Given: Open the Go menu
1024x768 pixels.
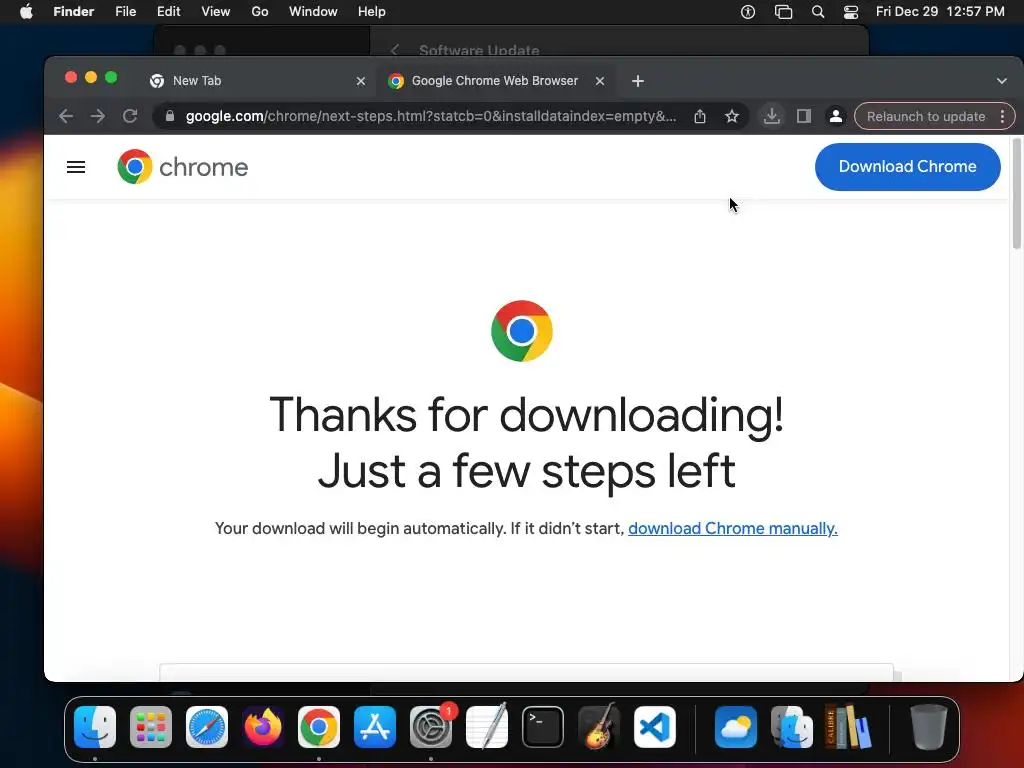Looking at the screenshot, I should pos(260,12).
